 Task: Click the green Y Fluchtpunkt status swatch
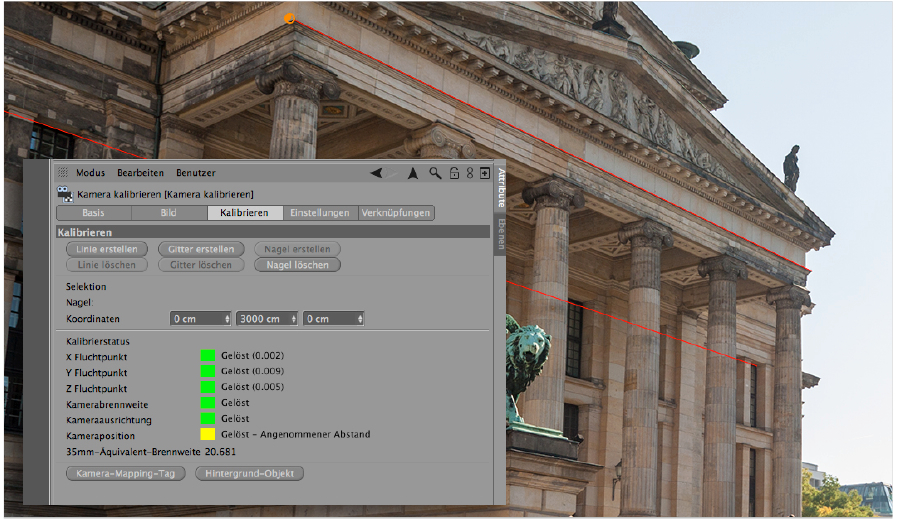208,371
